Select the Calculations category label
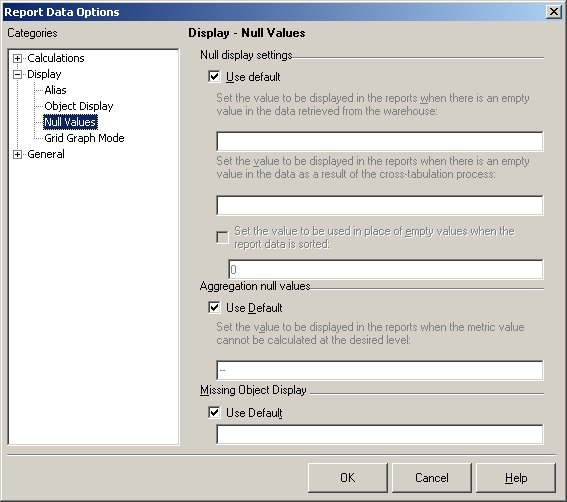Image resolution: width=567 pixels, height=502 pixels. point(56,58)
